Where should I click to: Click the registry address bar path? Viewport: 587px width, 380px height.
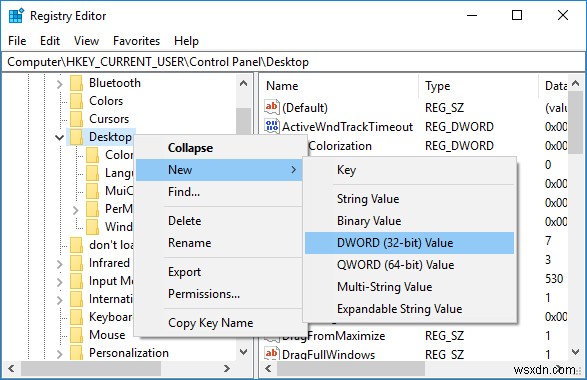[x=293, y=62]
